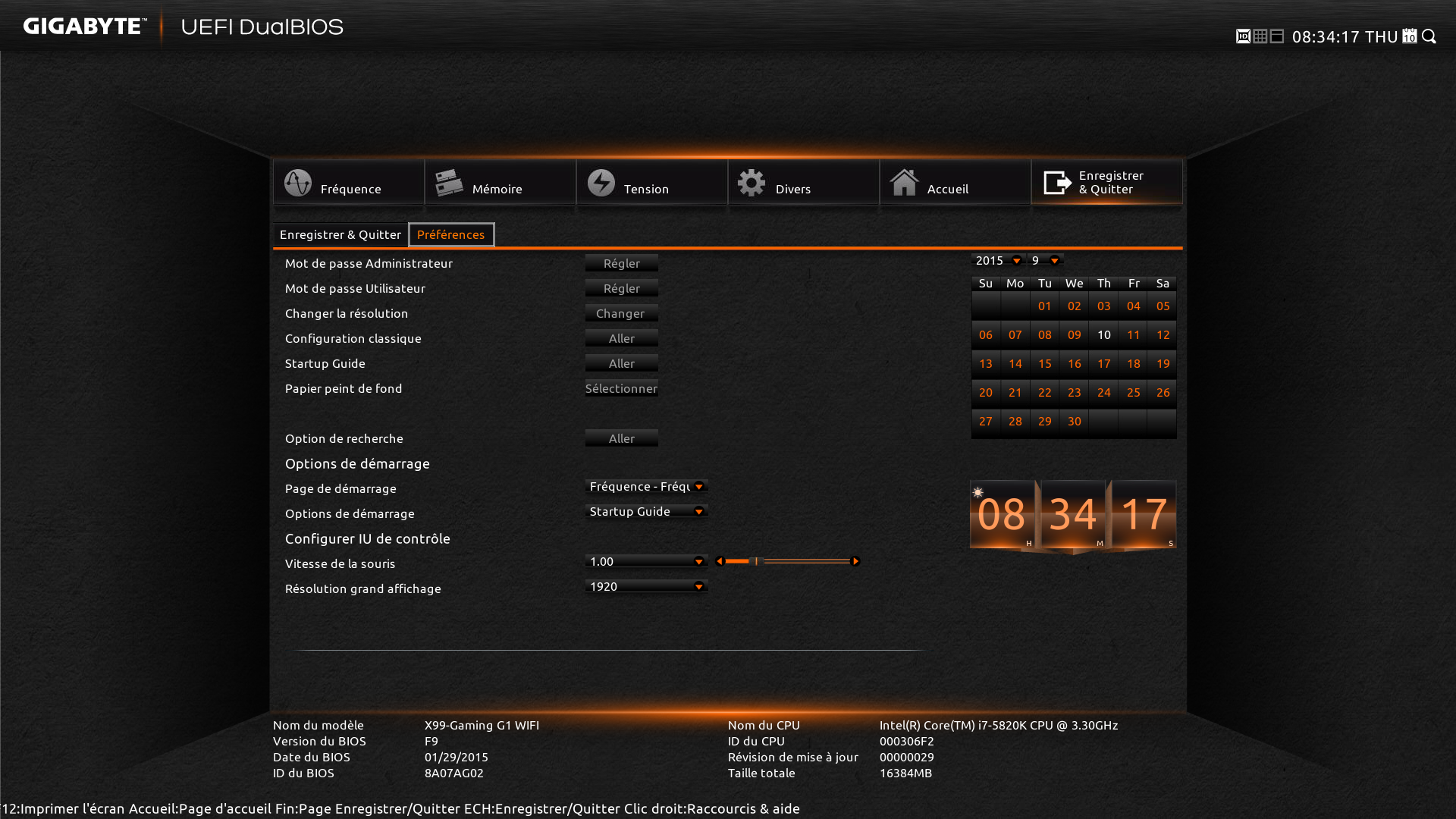Select day 19 in the calendar
This screenshot has height=819, width=1456.
1163,364
